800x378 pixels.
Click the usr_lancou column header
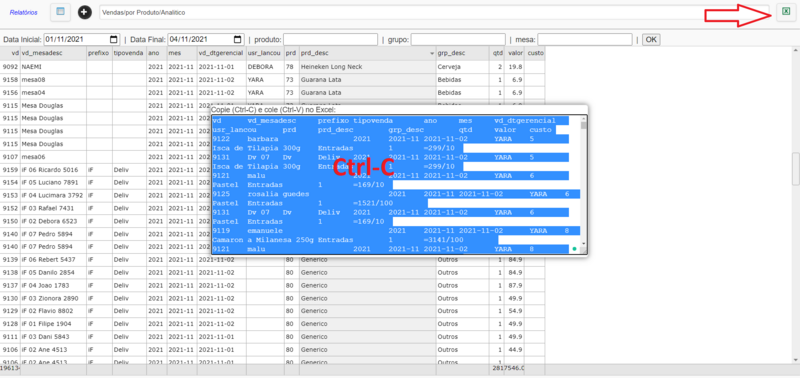click(265, 53)
